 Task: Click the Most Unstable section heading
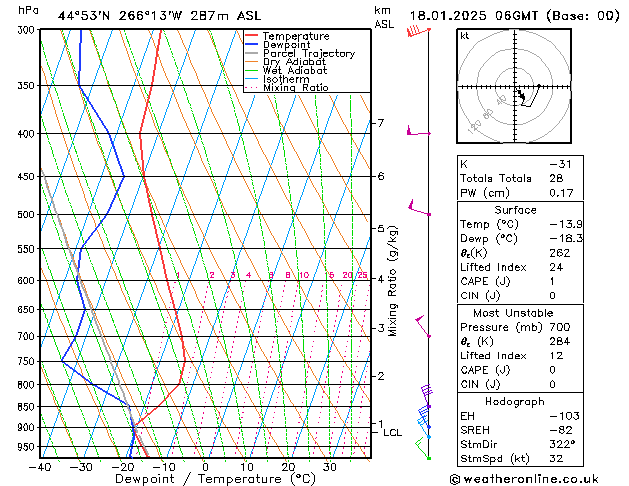[513, 313]
